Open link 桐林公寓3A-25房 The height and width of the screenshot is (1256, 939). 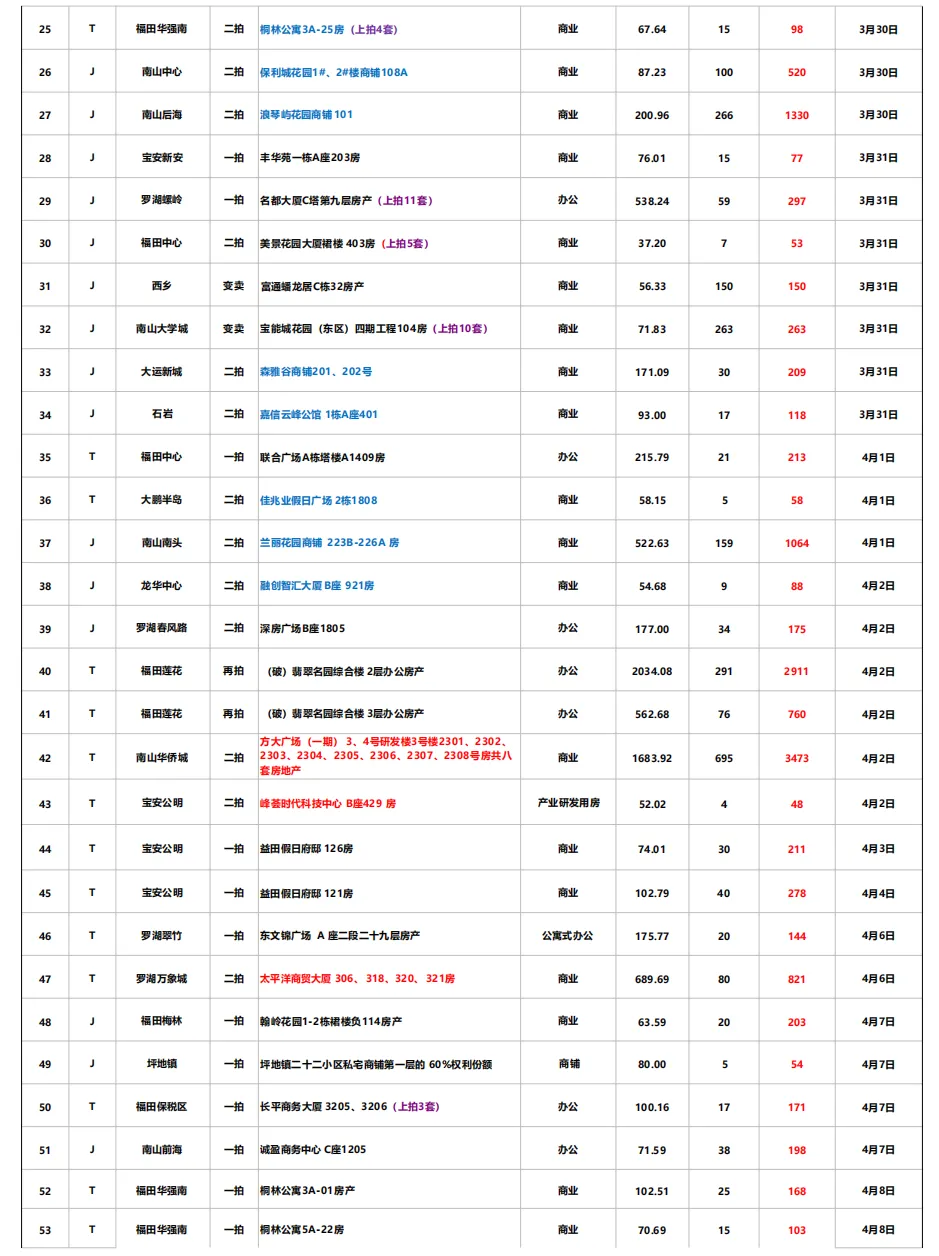(304, 29)
